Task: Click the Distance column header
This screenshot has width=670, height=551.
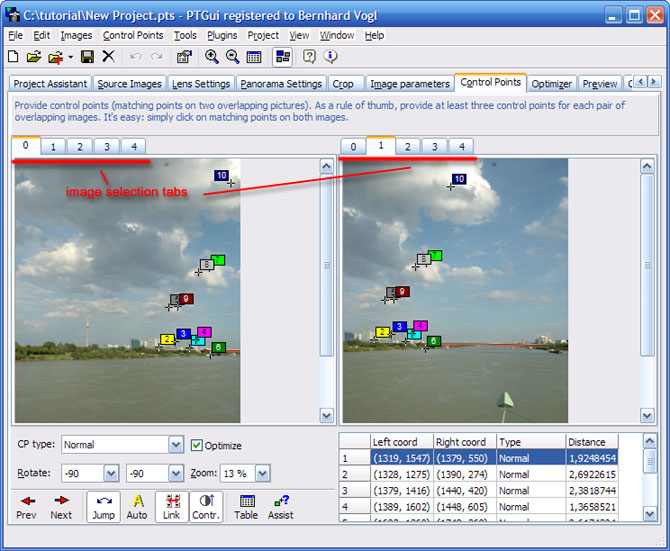Action: pos(590,441)
